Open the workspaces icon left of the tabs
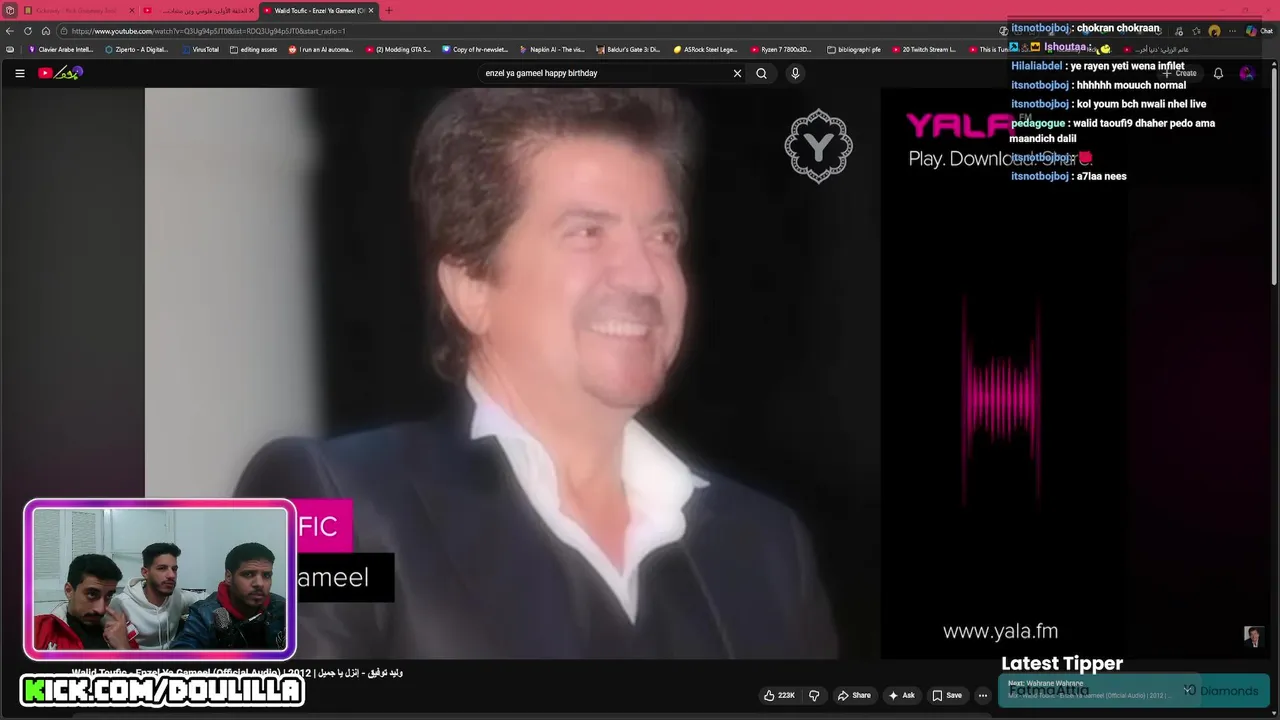Viewport: 1280px width, 720px height. tap(10, 10)
